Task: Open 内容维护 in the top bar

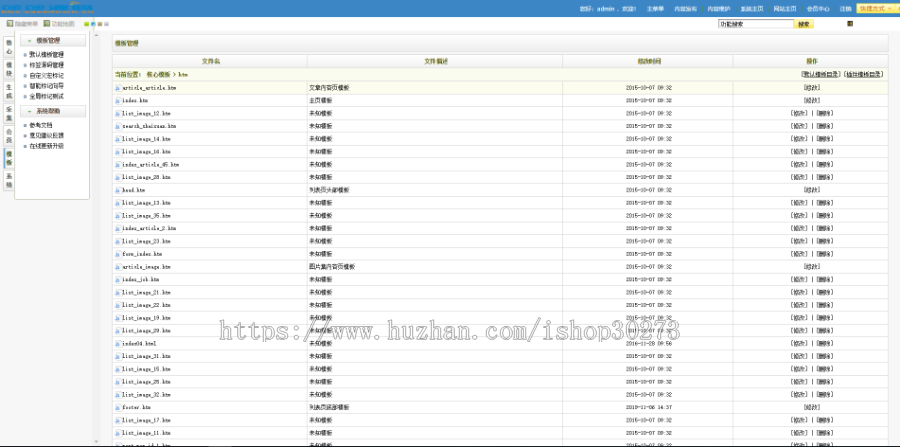Action: (719, 9)
